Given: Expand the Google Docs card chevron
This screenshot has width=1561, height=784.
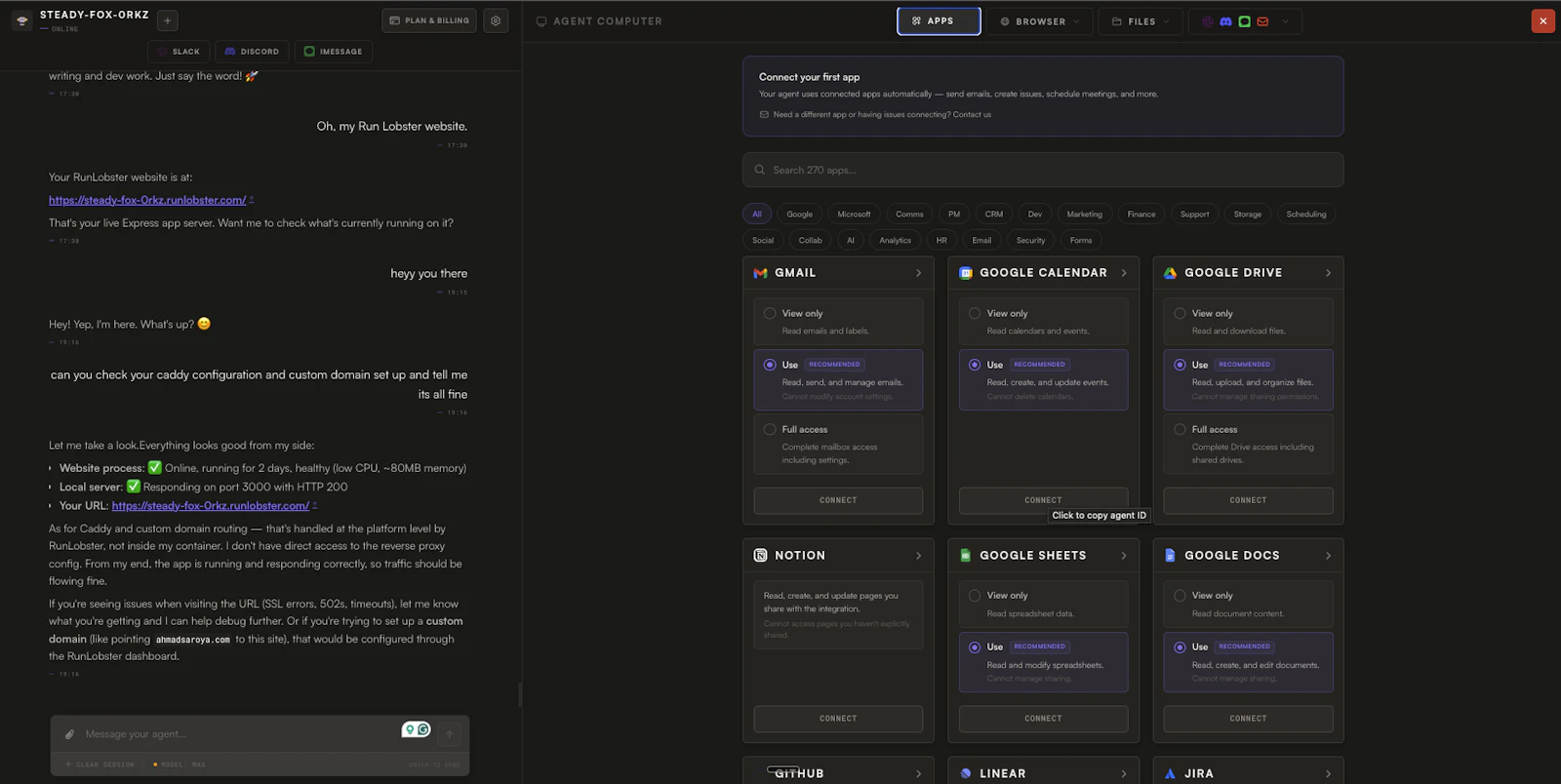Looking at the screenshot, I should [x=1328, y=556].
